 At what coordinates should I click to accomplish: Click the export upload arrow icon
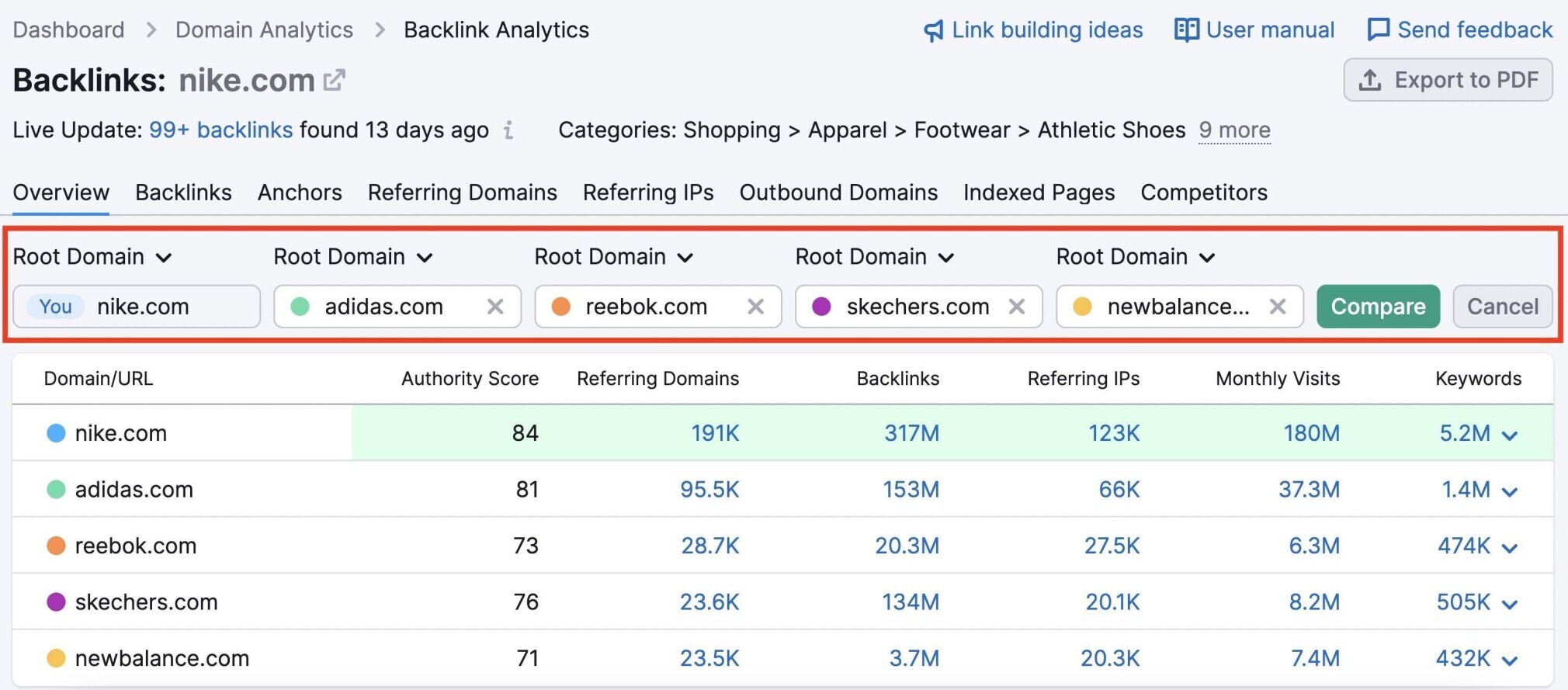[1370, 80]
